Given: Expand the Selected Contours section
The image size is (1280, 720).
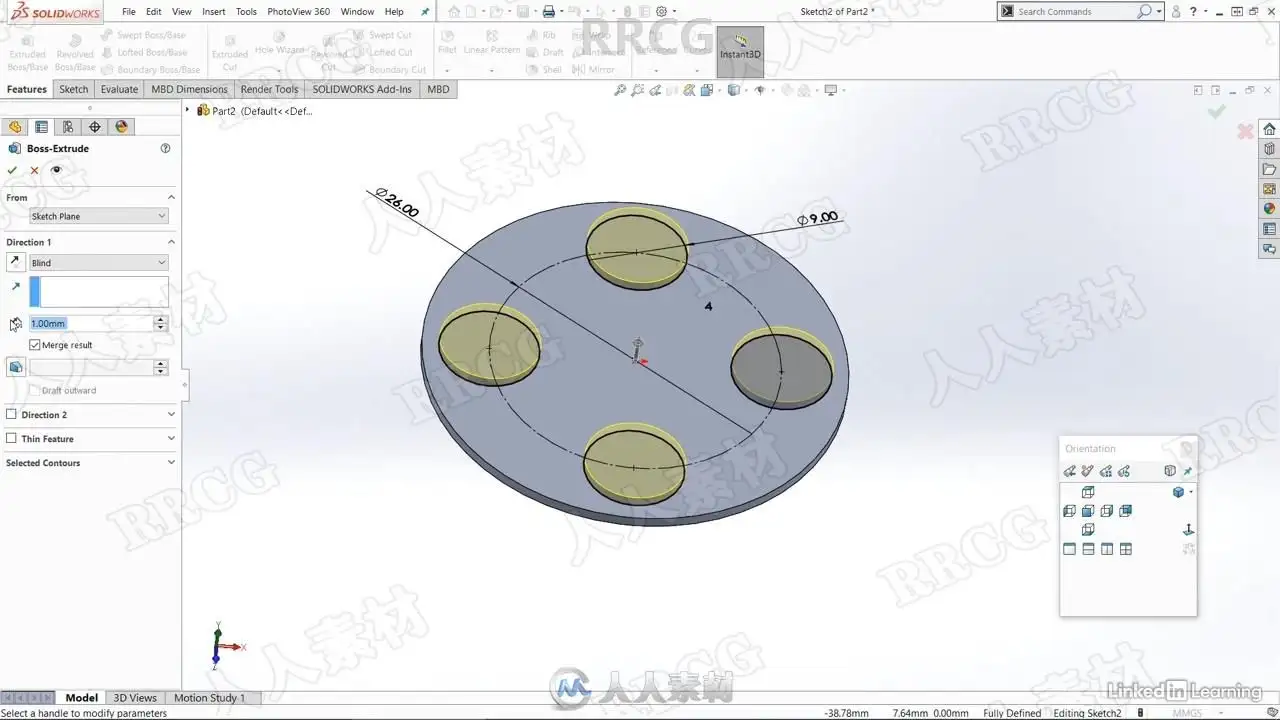Looking at the screenshot, I should click(171, 462).
